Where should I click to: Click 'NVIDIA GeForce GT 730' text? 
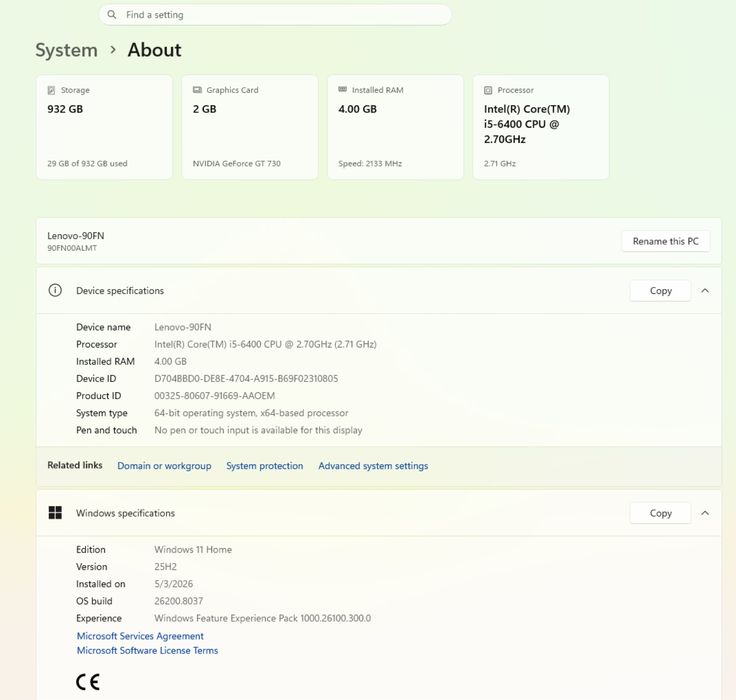point(237,163)
